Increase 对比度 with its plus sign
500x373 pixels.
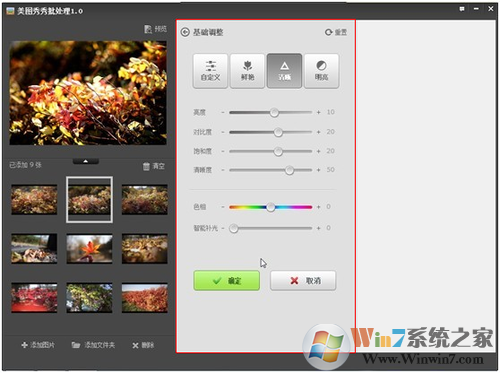(x=319, y=132)
